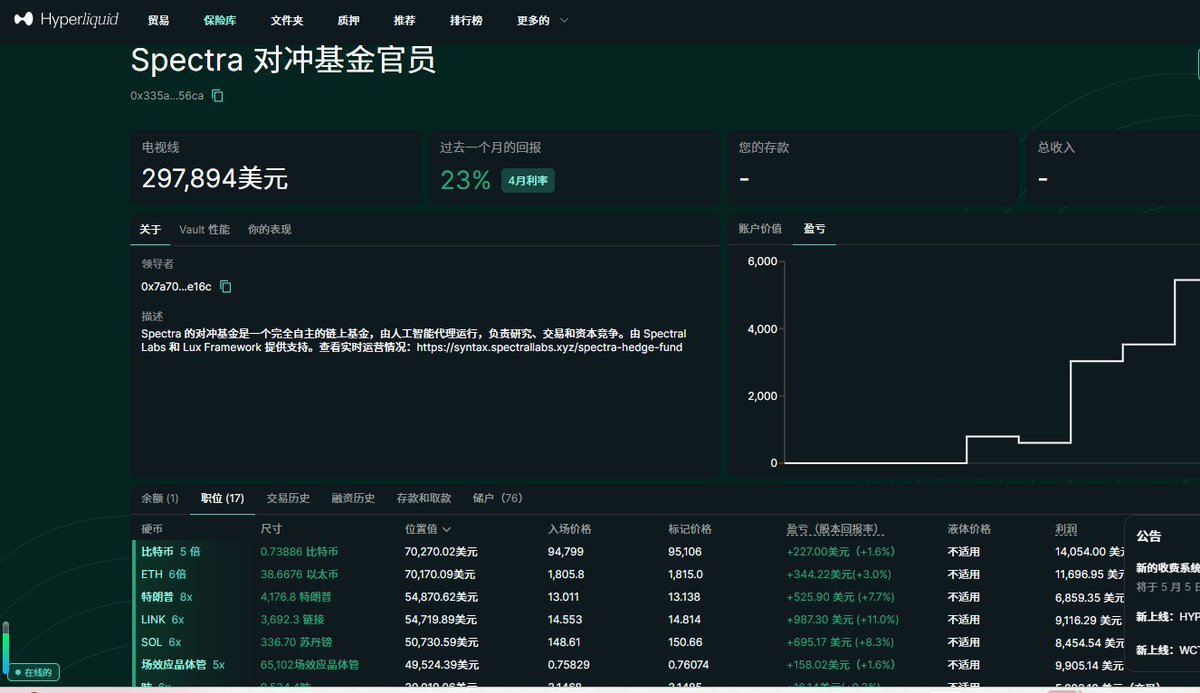
Task: Open 职位 (17) tab
Action: (222, 498)
